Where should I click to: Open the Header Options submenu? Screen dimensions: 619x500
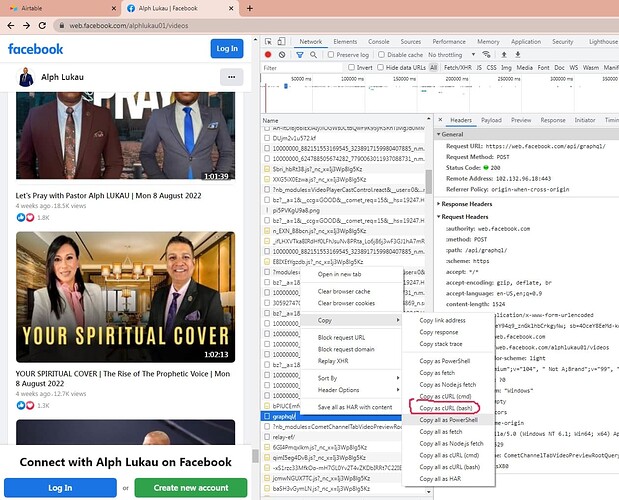351,390
